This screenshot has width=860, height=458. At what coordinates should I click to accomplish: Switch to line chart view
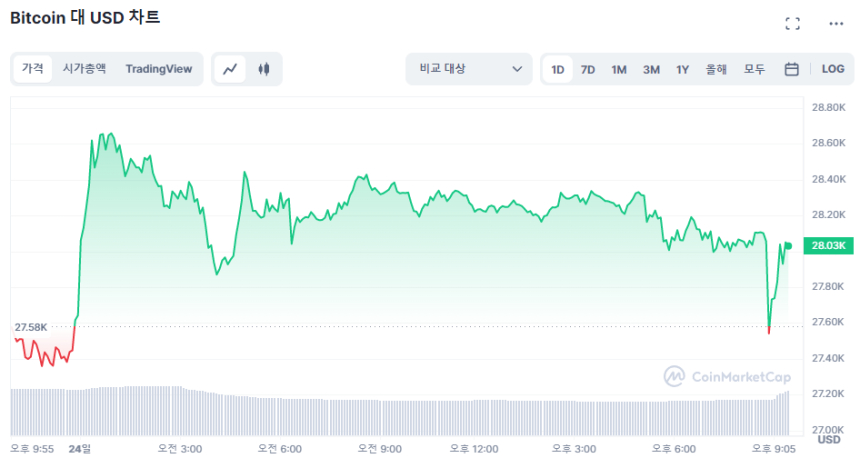click(230, 69)
